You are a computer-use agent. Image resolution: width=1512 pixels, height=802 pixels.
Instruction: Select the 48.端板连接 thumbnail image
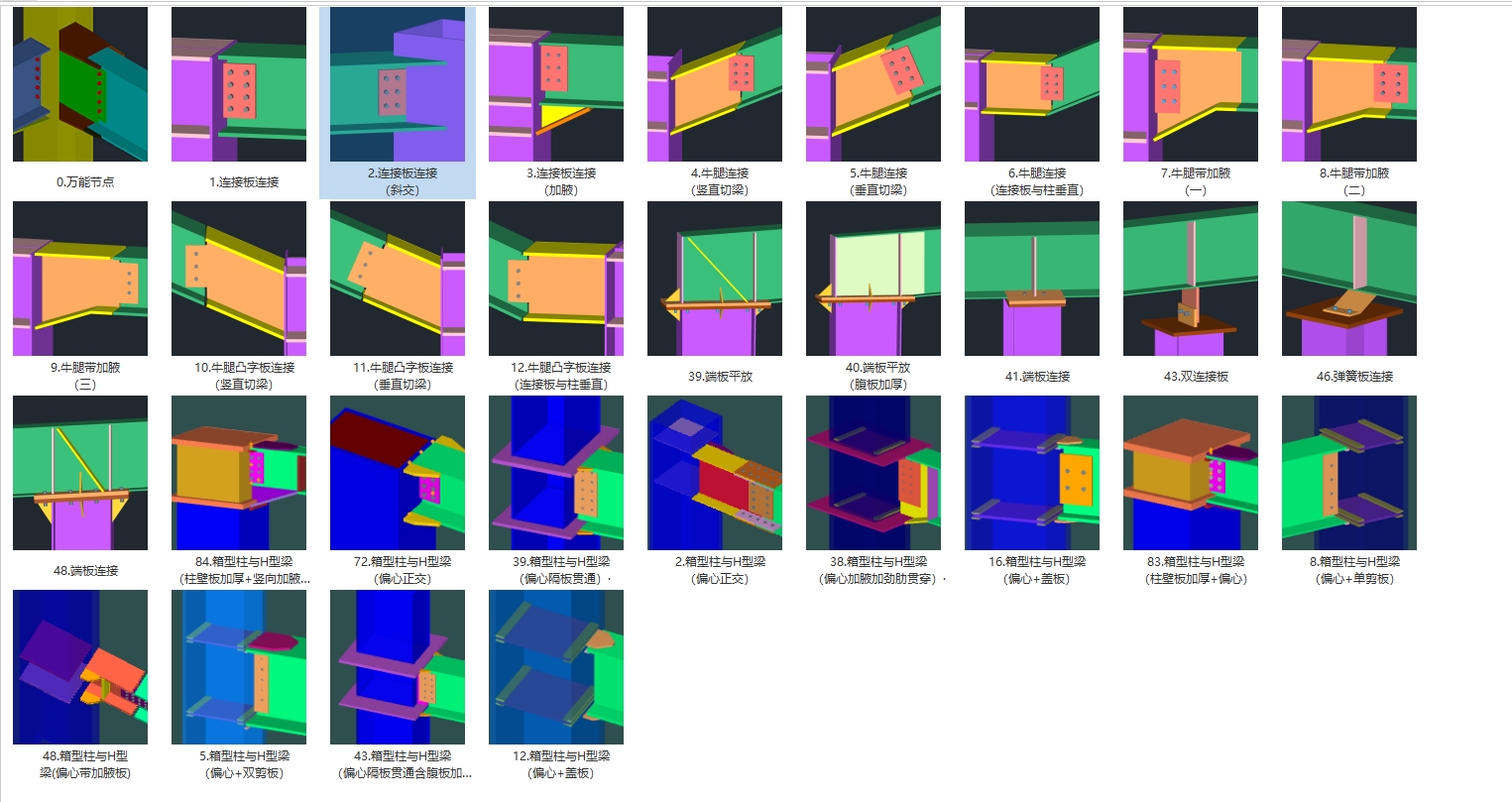[x=80, y=473]
